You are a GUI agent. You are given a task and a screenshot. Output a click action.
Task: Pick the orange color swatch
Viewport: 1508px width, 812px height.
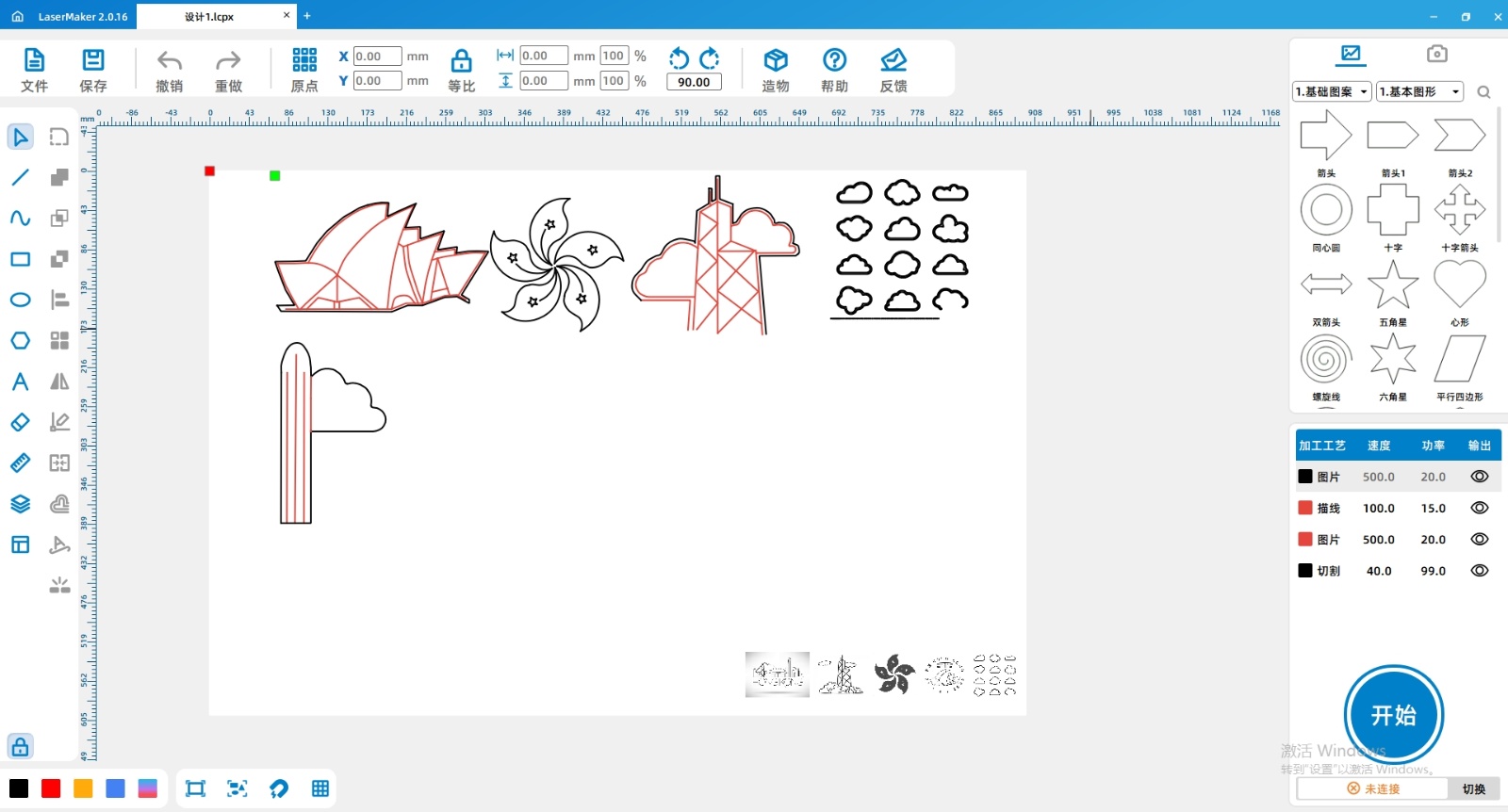coord(83,788)
